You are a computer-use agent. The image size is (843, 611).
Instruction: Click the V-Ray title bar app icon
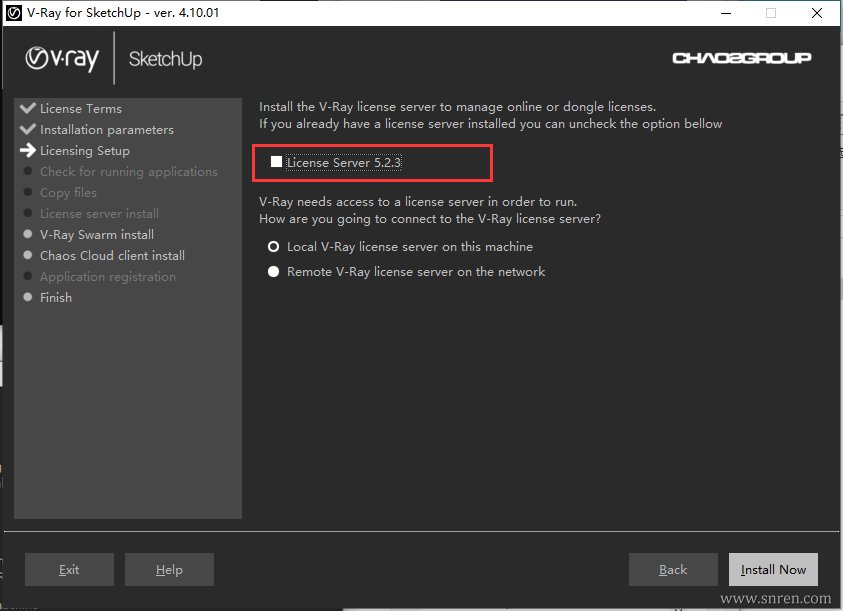point(13,13)
